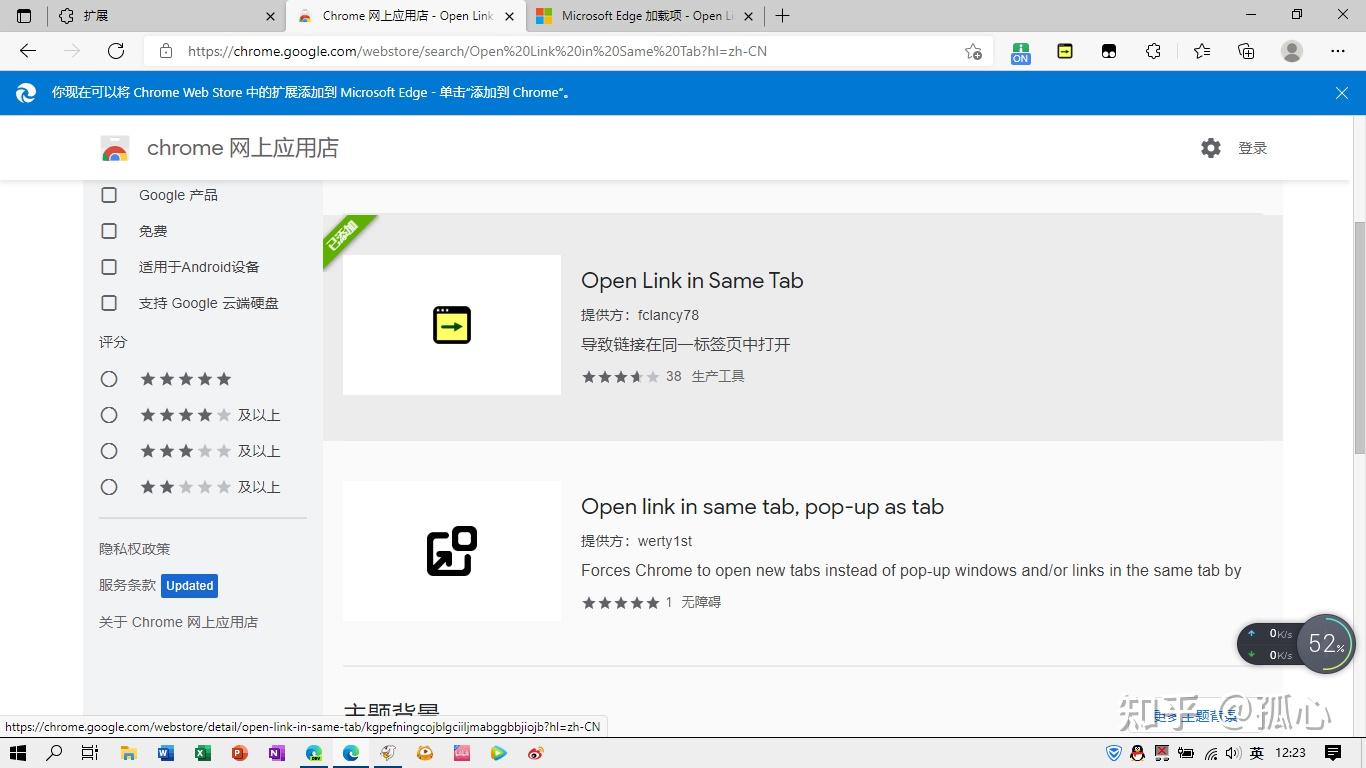
Task: Select the four stars 及以上 radio button
Action: [109, 415]
